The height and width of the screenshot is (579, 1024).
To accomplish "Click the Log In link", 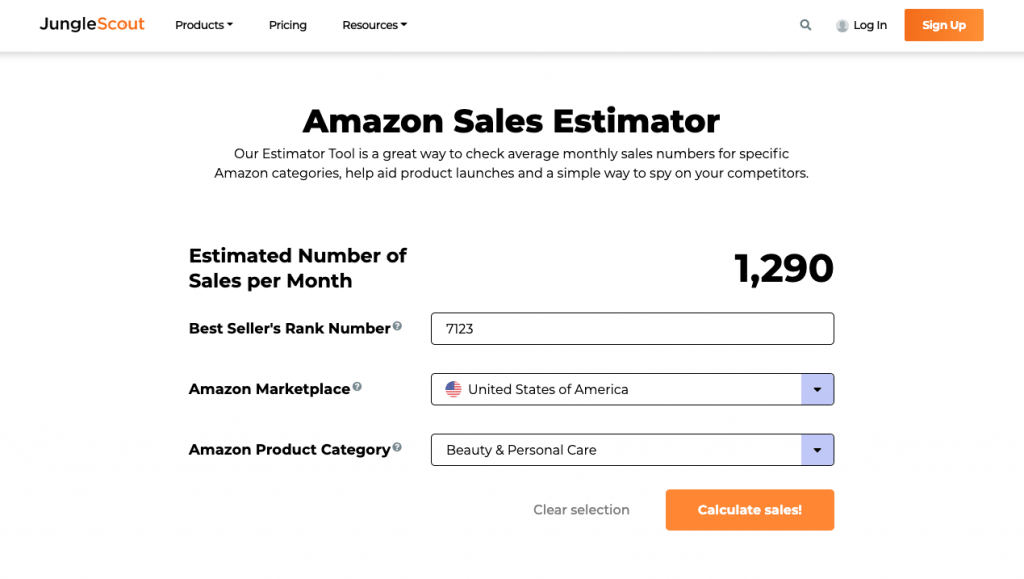I will 870,25.
